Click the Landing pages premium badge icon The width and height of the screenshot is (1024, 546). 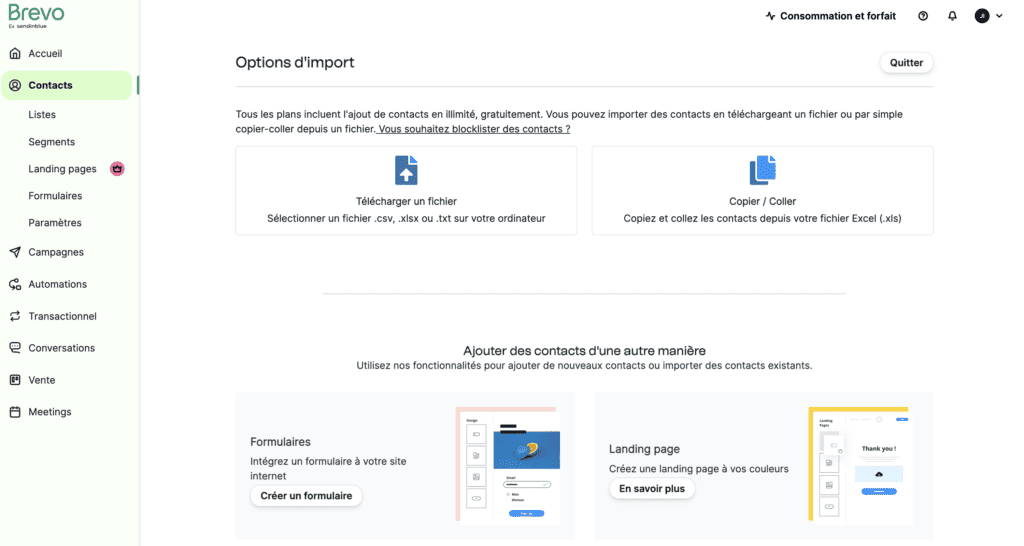click(x=117, y=169)
